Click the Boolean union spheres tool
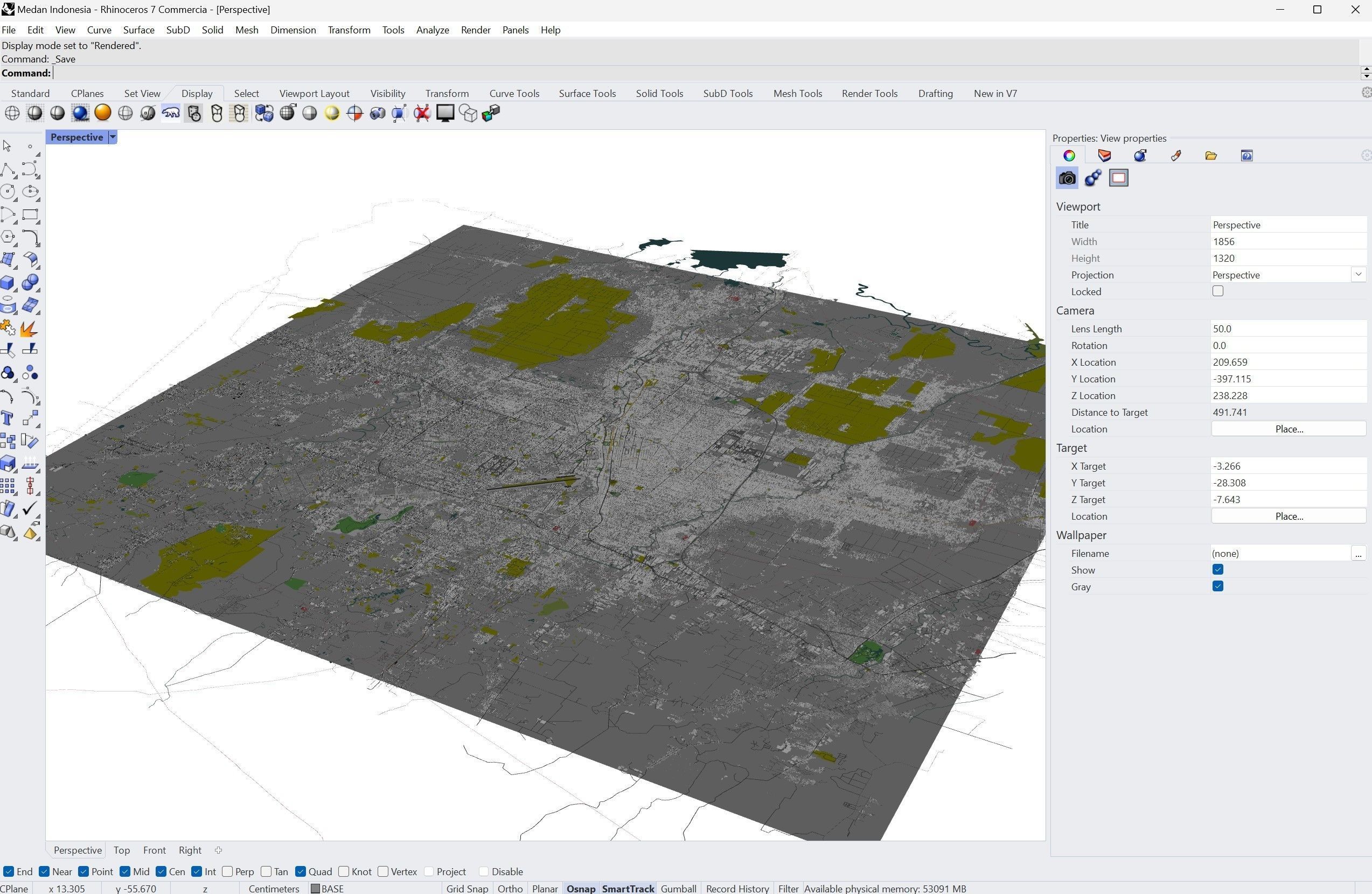The height and width of the screenshot is (894, 1372). click(x=31, y=282)
